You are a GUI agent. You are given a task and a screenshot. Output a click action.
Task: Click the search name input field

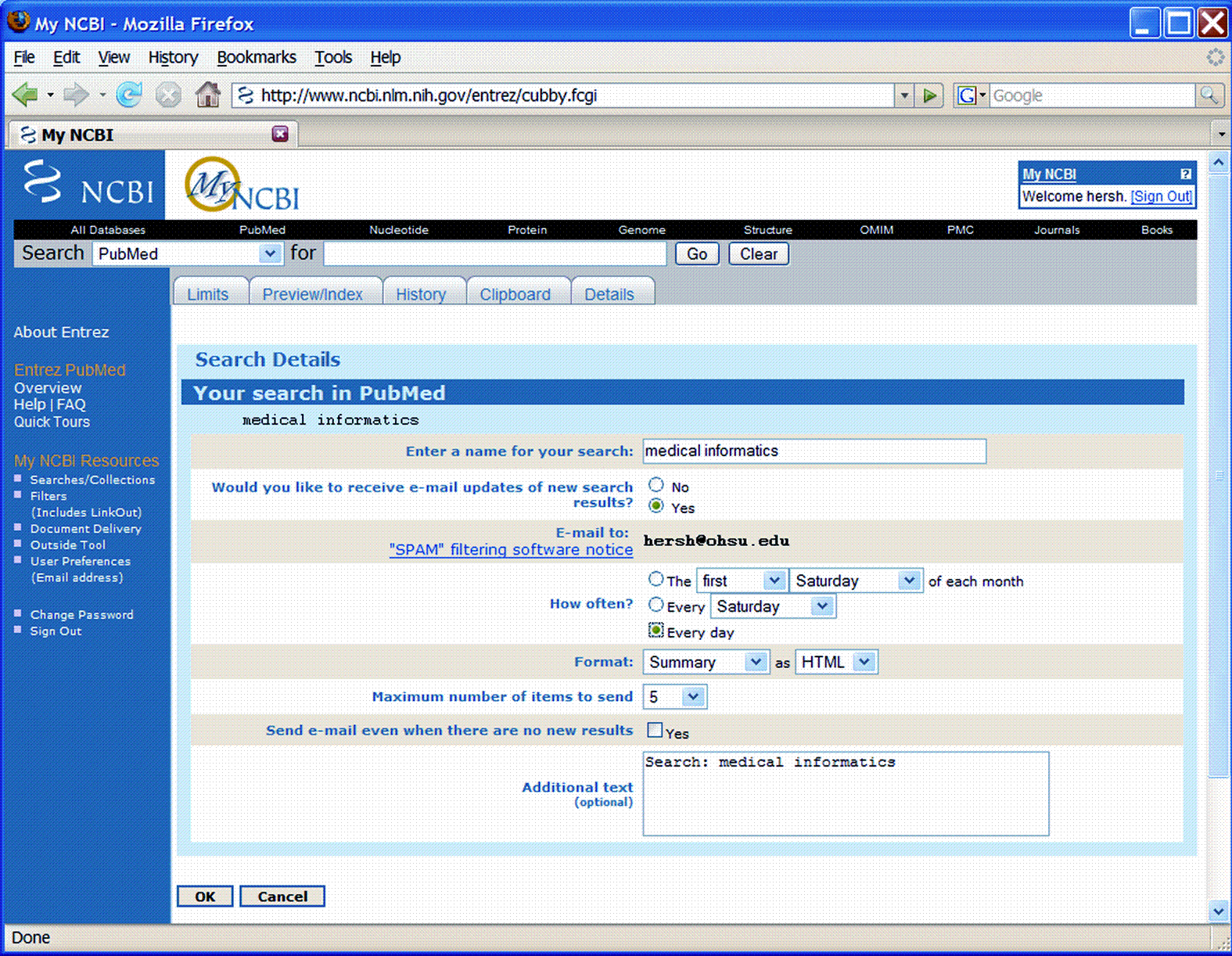tap(814, 451)
